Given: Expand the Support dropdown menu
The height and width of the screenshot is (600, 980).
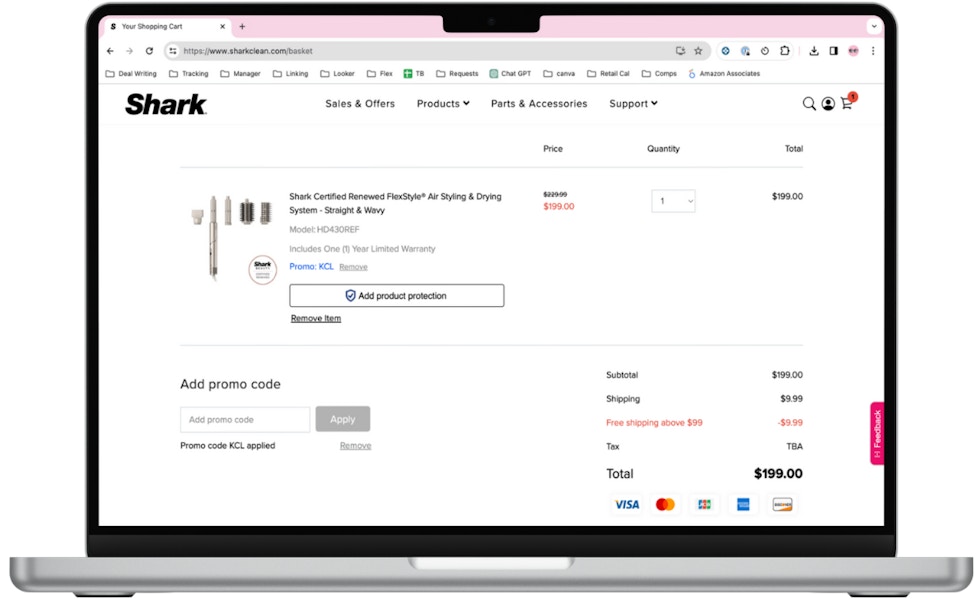Looking at the screenshot, I should [633, 104].
